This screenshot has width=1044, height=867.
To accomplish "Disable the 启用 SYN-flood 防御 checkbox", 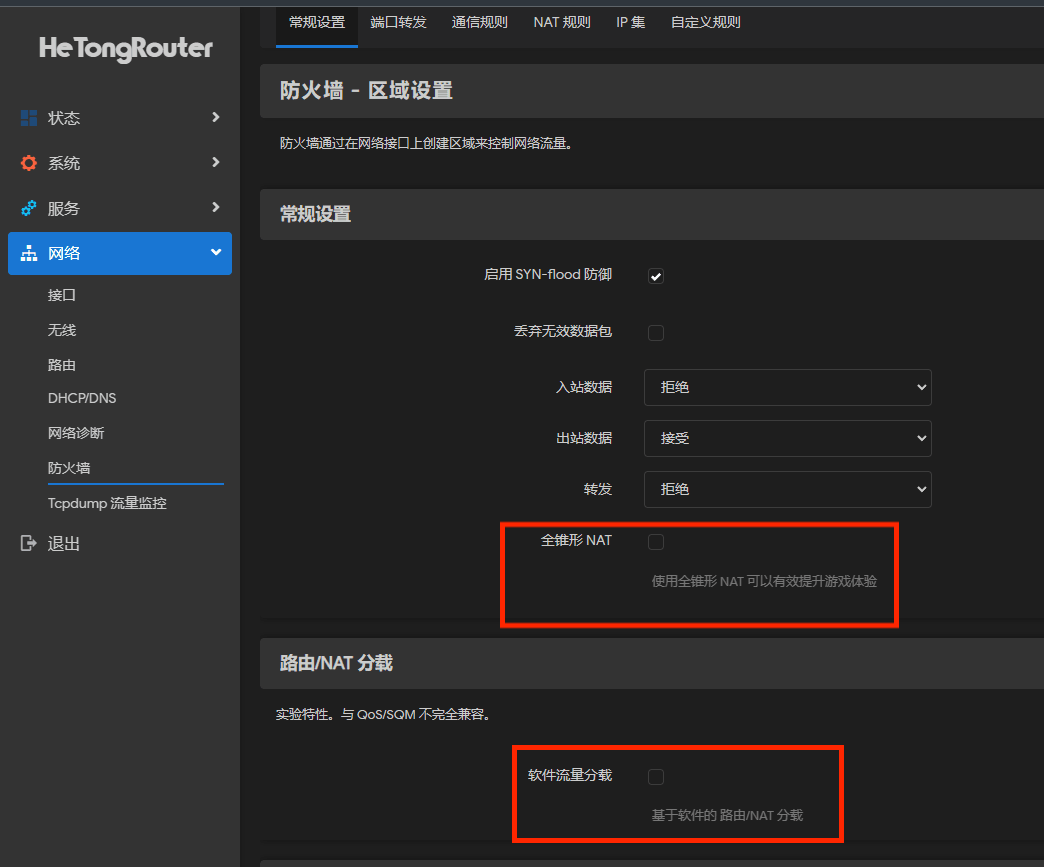I will [655, 274].
